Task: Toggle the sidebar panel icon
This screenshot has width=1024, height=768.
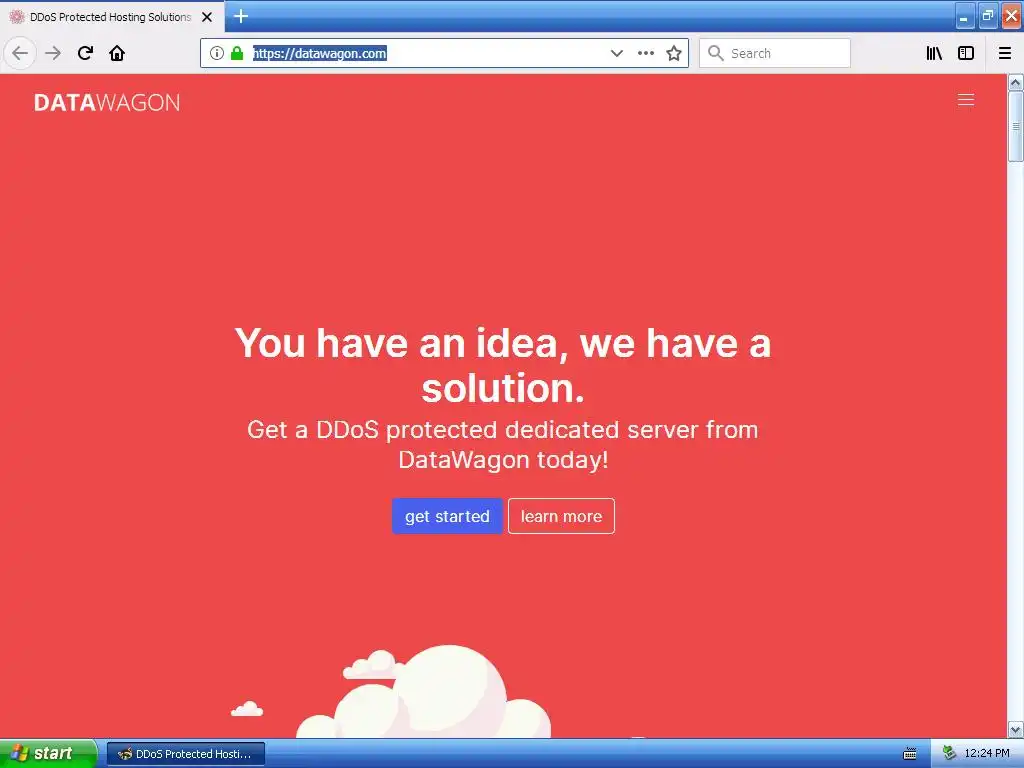Action: click(966, 53)
